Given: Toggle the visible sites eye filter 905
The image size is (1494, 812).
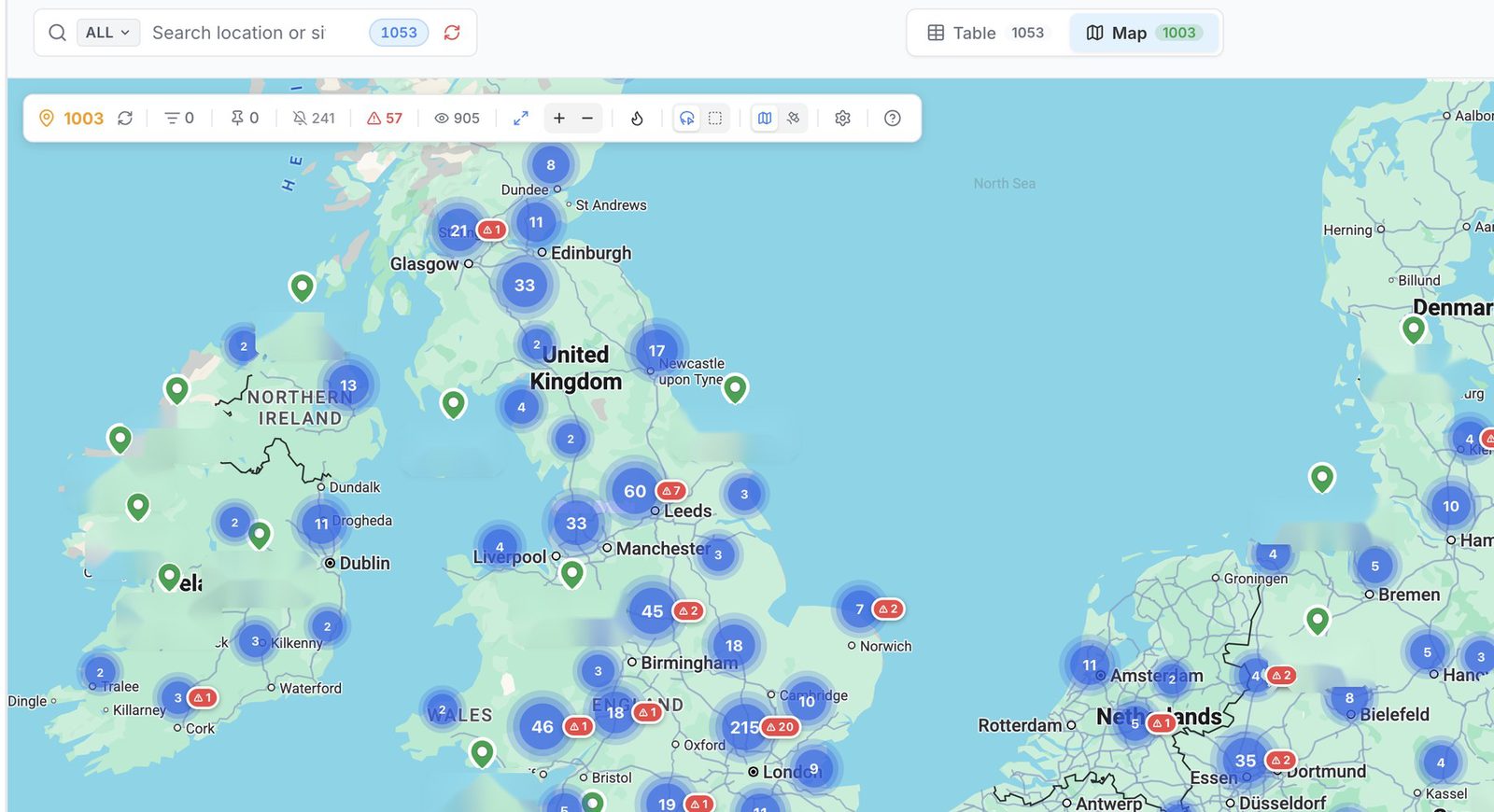Looking at the screenshot, I should pyautogui.click(x=458, y=119).
